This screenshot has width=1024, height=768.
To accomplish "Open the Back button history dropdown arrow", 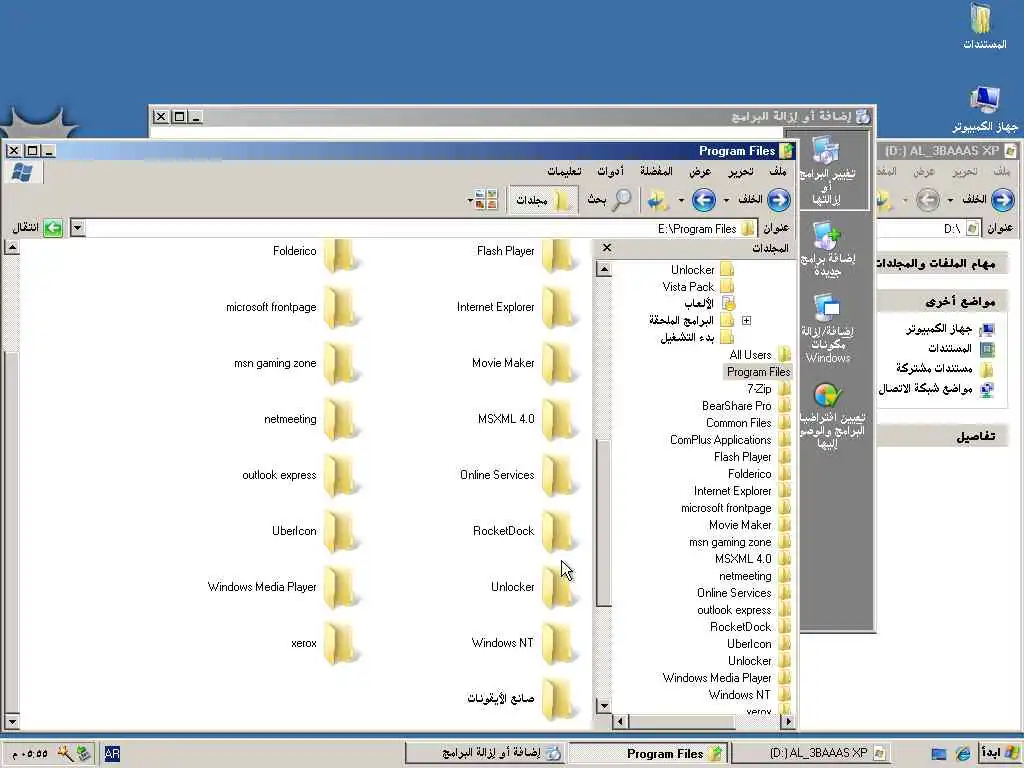I will point(726,200).
